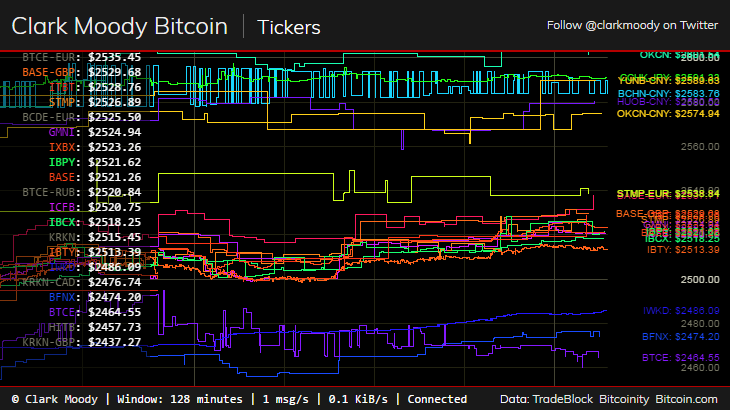The image size is (730, 410).
Task: Click the BTCE chart line label
Action: [x=681, y=357]
